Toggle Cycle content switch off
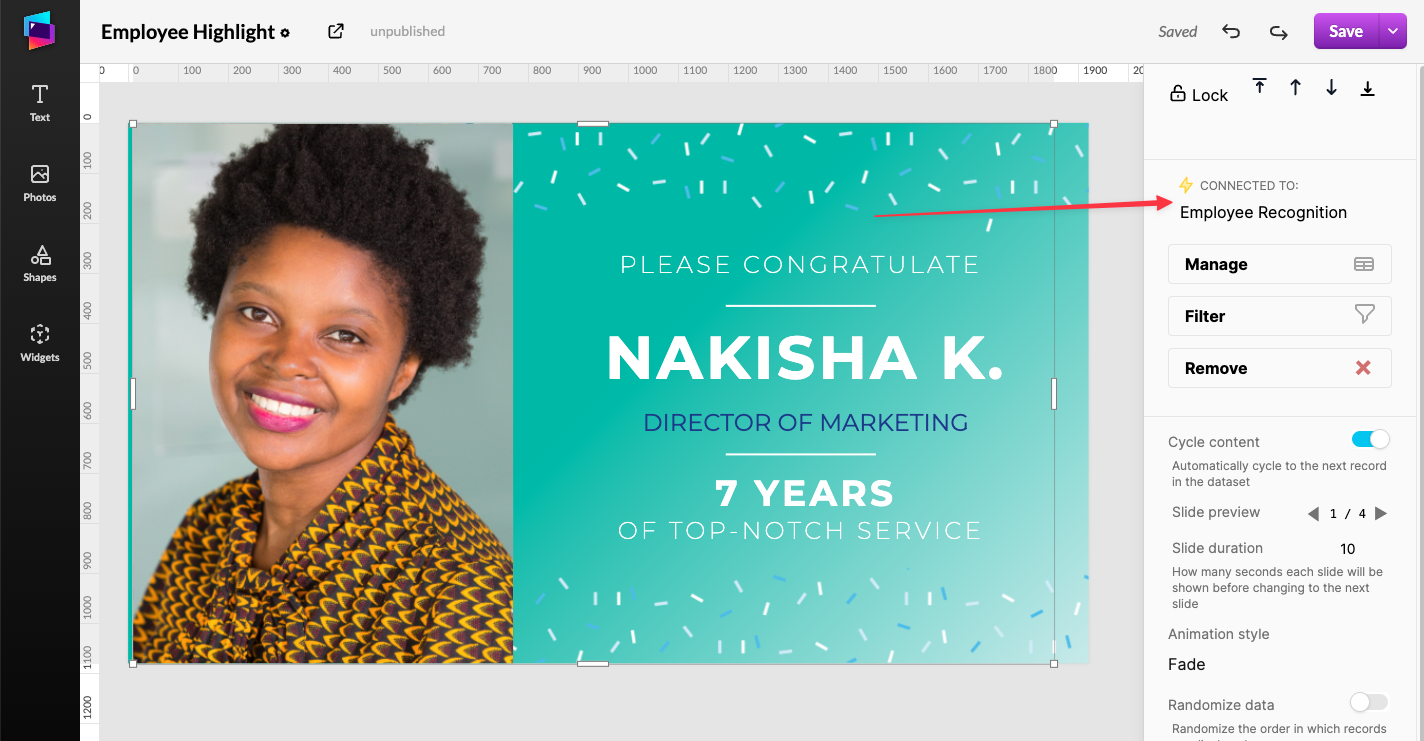Image resolution: width=1424 pixels, height=741 pixels. 1370,439
